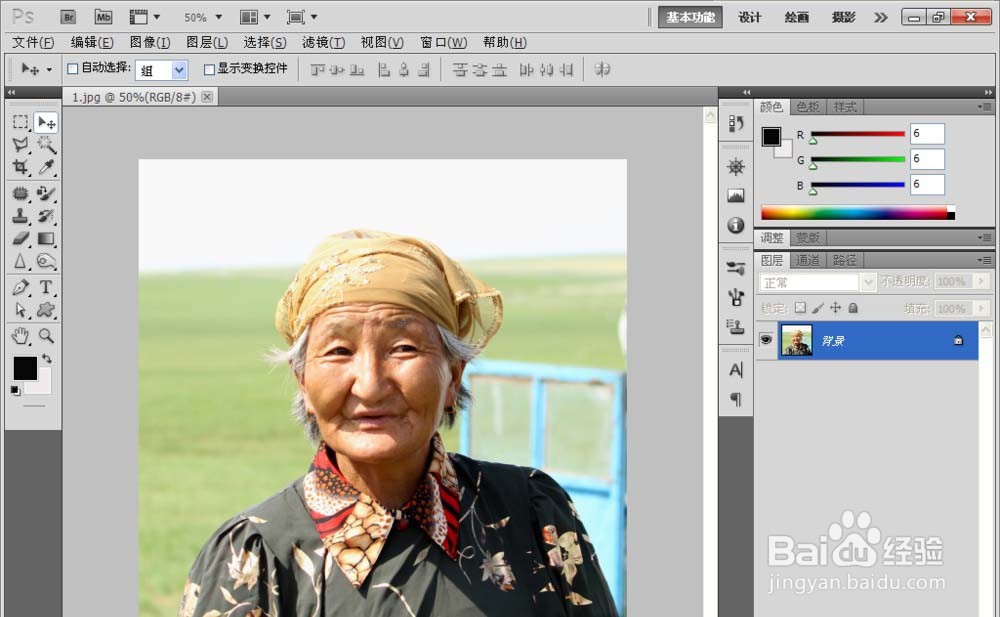
Task: Select the Path Selection tool
Action: [20, 310]
